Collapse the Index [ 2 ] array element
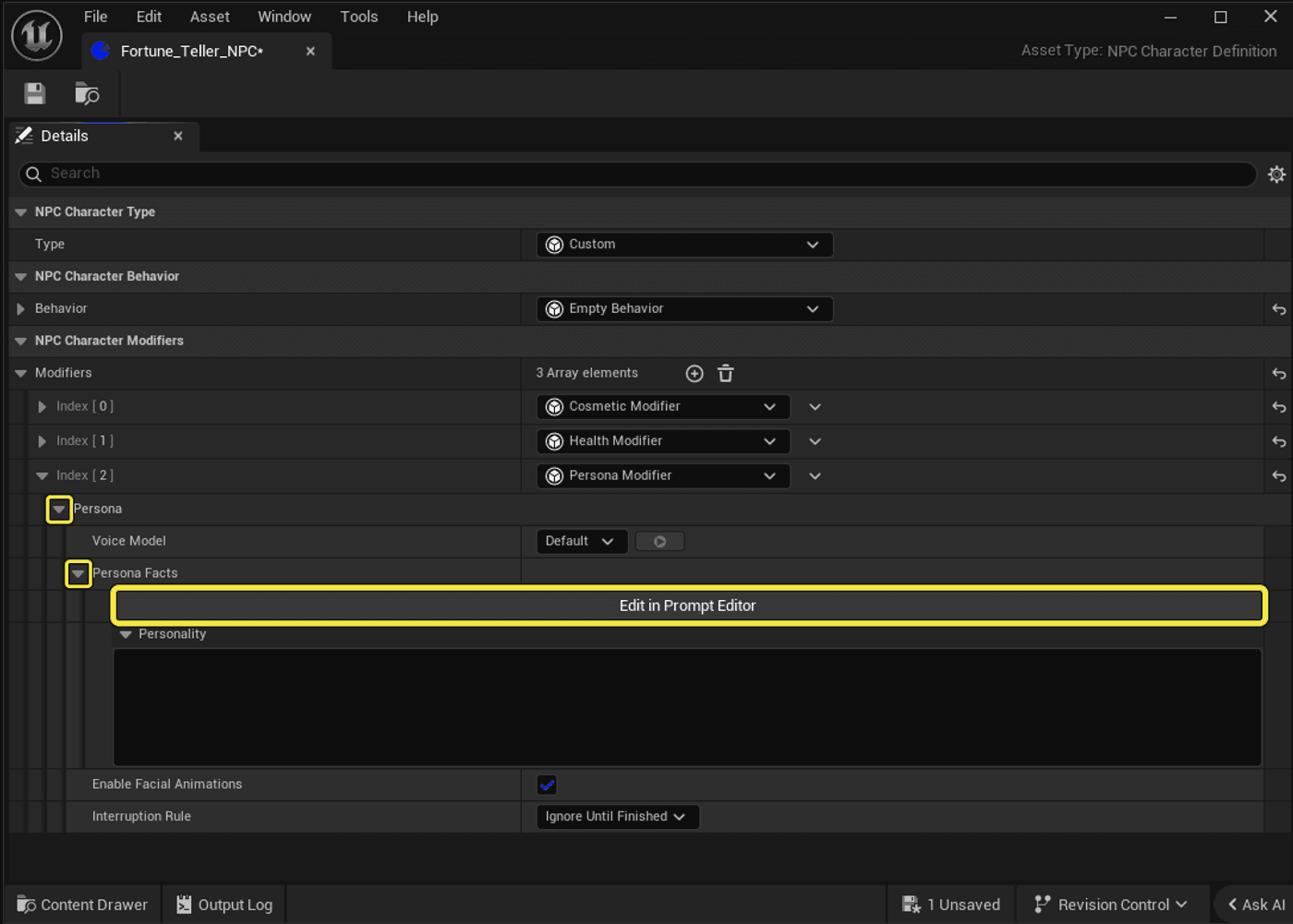This screenshot has width=1293, height=924. 42,476
